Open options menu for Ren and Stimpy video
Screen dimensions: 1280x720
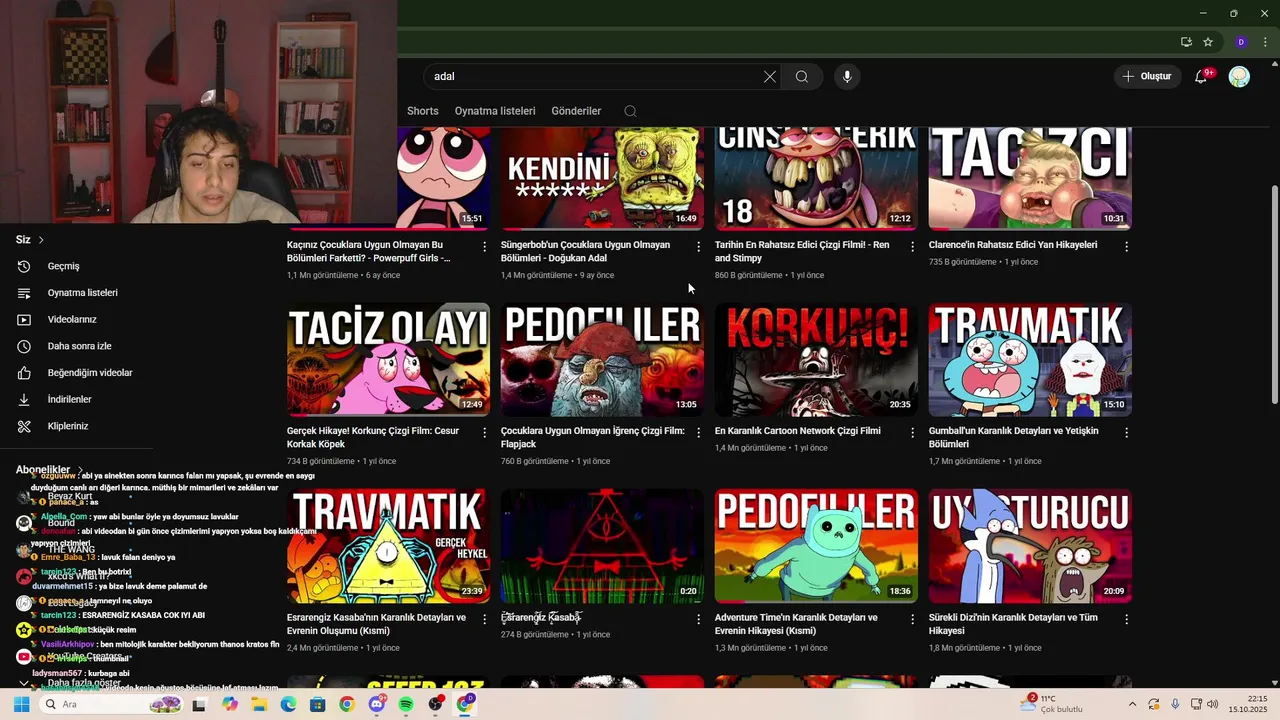912,246
